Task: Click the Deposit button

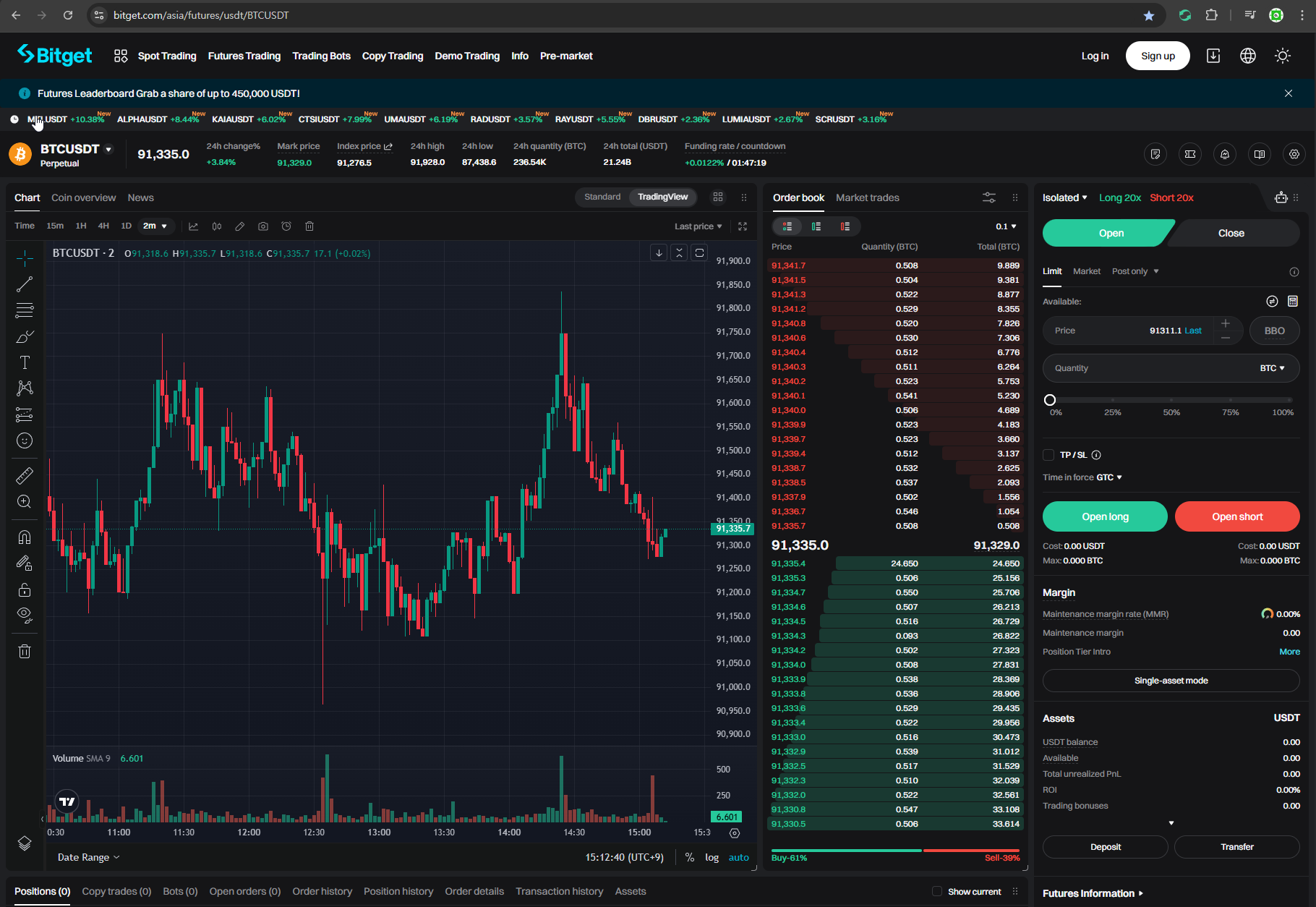Action: point(1106,847)
